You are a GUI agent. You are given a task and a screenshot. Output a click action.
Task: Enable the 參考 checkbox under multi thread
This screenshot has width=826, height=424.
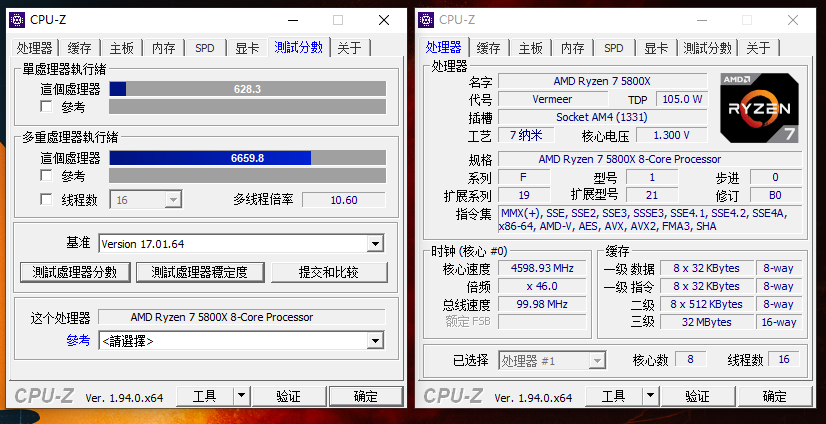[x=46, y=175]
